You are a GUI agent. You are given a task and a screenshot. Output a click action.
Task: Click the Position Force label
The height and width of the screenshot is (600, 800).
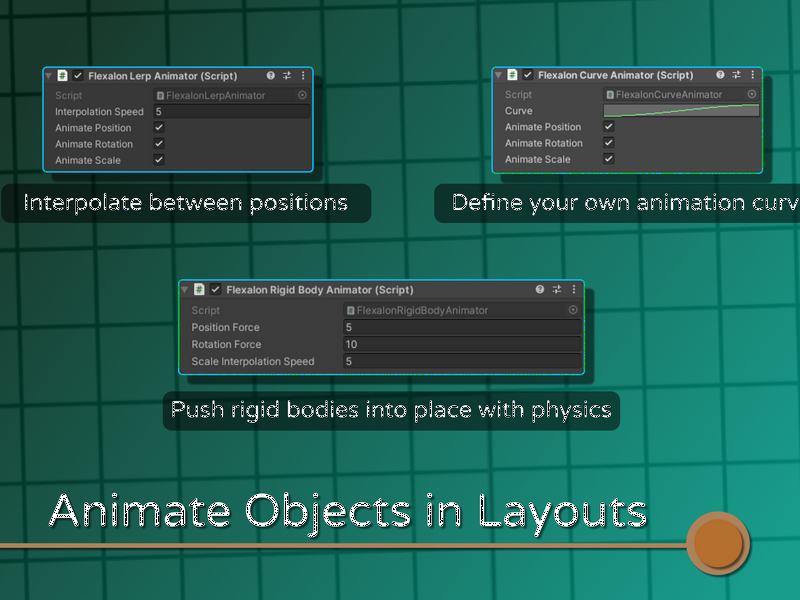click(x=226, y=327)
